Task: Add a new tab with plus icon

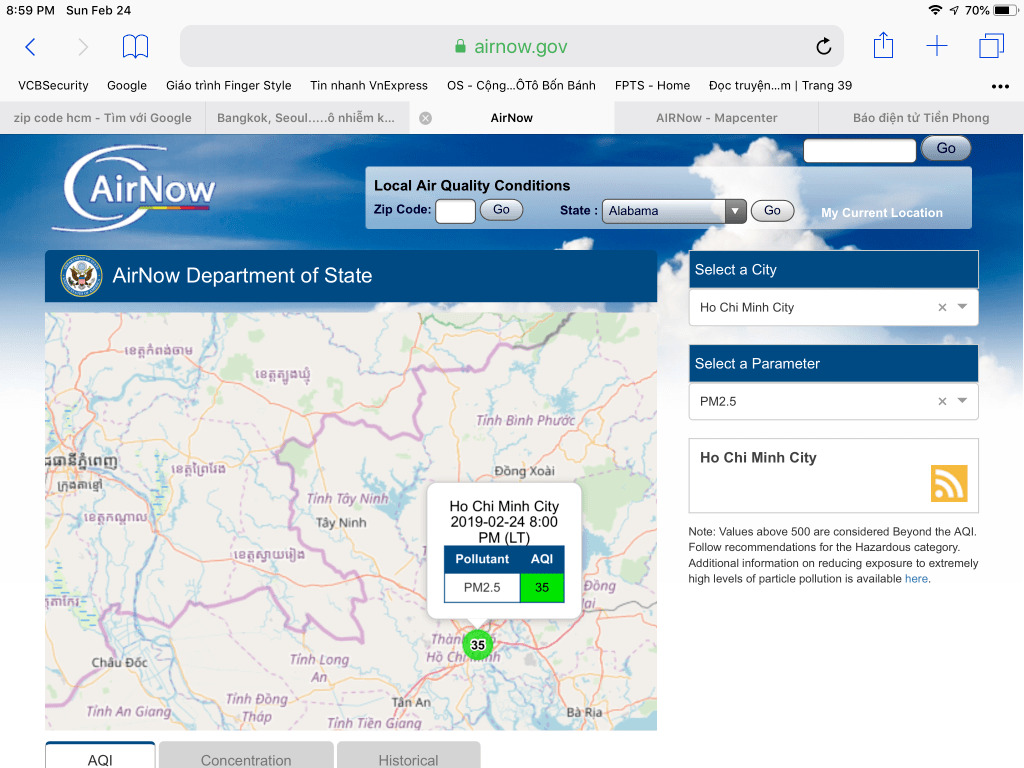Action: [936, 46]
